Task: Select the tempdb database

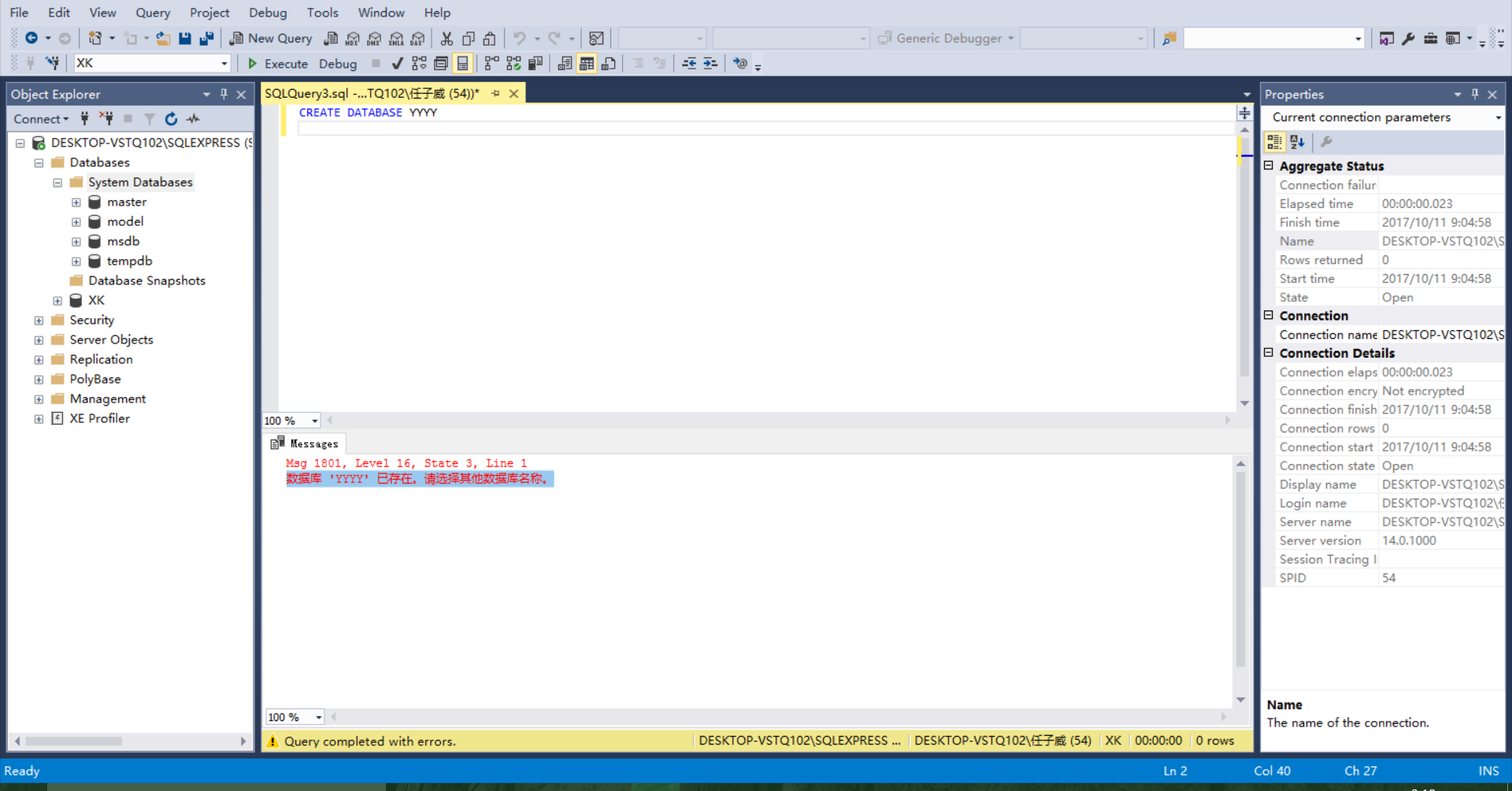Action: (x=129, y=261)
